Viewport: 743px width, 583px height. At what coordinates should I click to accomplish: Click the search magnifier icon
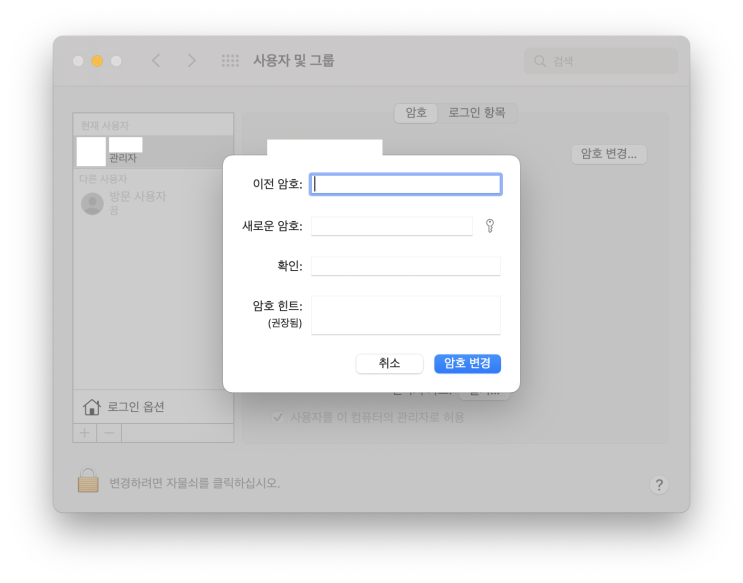[x=540, y=61]
